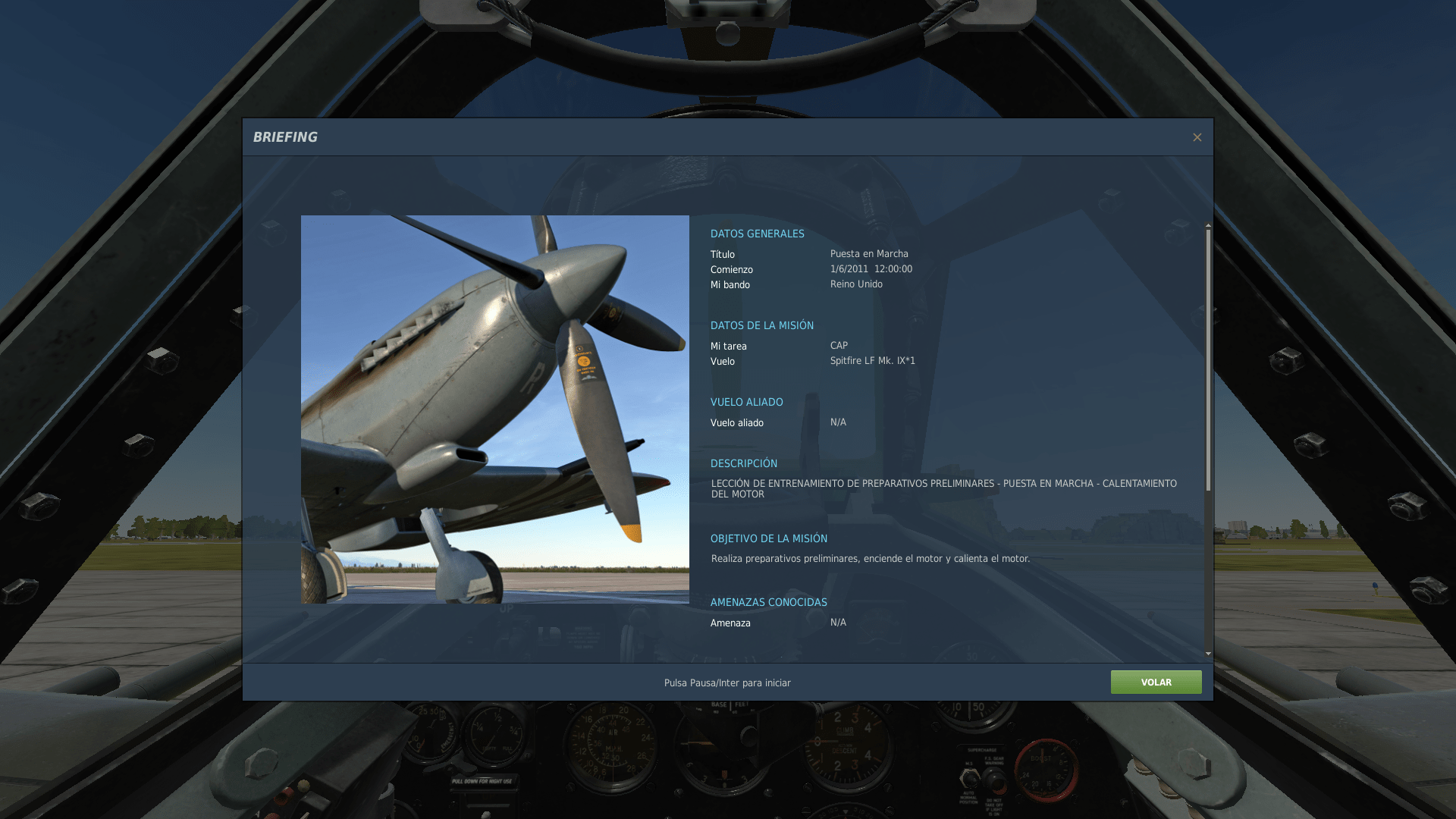Screen dimensions: 1456x819
Task: Click the 'Spitfire LF Mk. IX*1' flight value
Action: [x=872, y=361]
